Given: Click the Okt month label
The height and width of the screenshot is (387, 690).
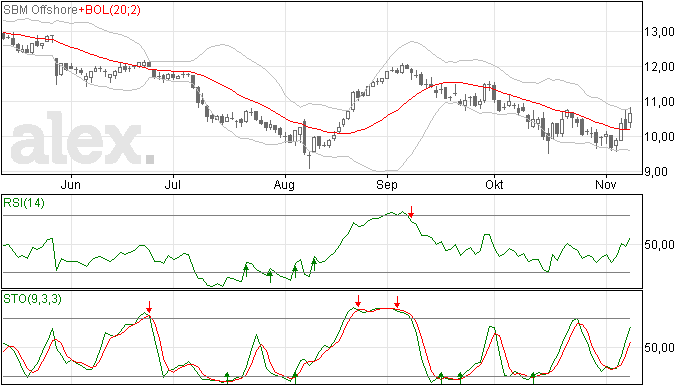Looking at the screenshot, I should click(494, 184).
